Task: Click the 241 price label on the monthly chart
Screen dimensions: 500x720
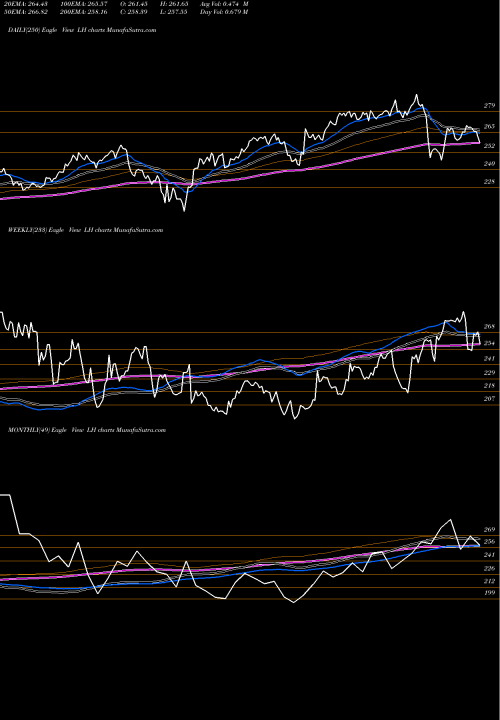Action: coord(489,555)
